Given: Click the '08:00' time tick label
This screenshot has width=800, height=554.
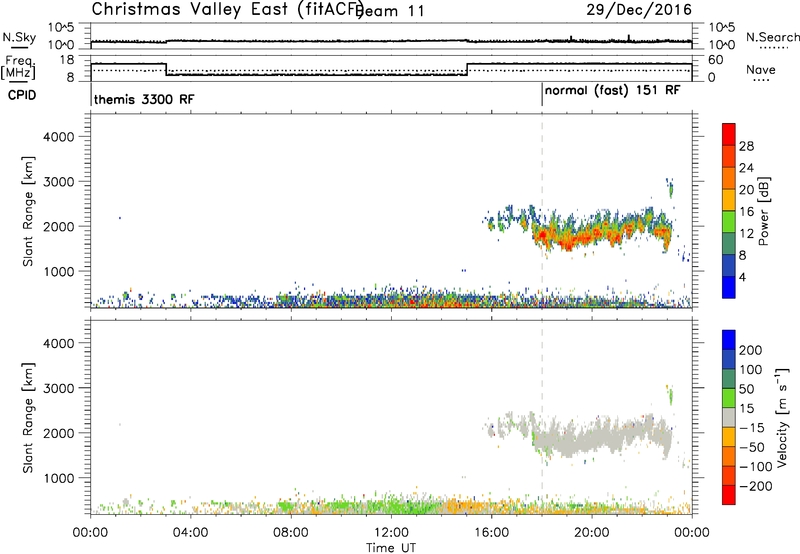Looking at the screenshot, I should (291, 533).
